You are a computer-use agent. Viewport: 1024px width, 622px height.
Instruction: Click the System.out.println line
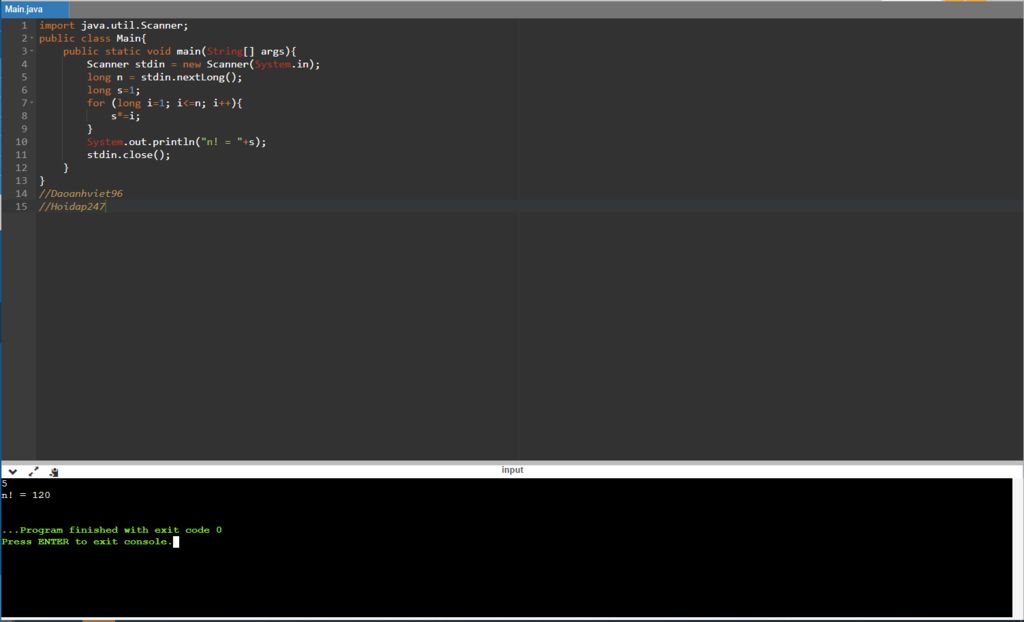tap(176, 142)
